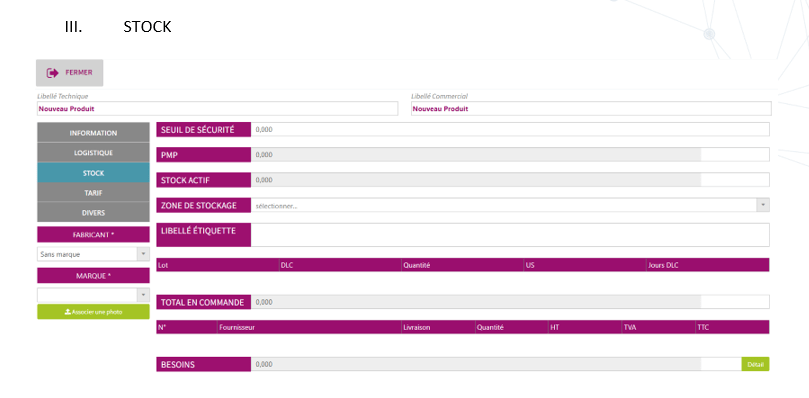Click the US column header
Image resolution: width=809 pixels, height=398 pixels.
585,265
